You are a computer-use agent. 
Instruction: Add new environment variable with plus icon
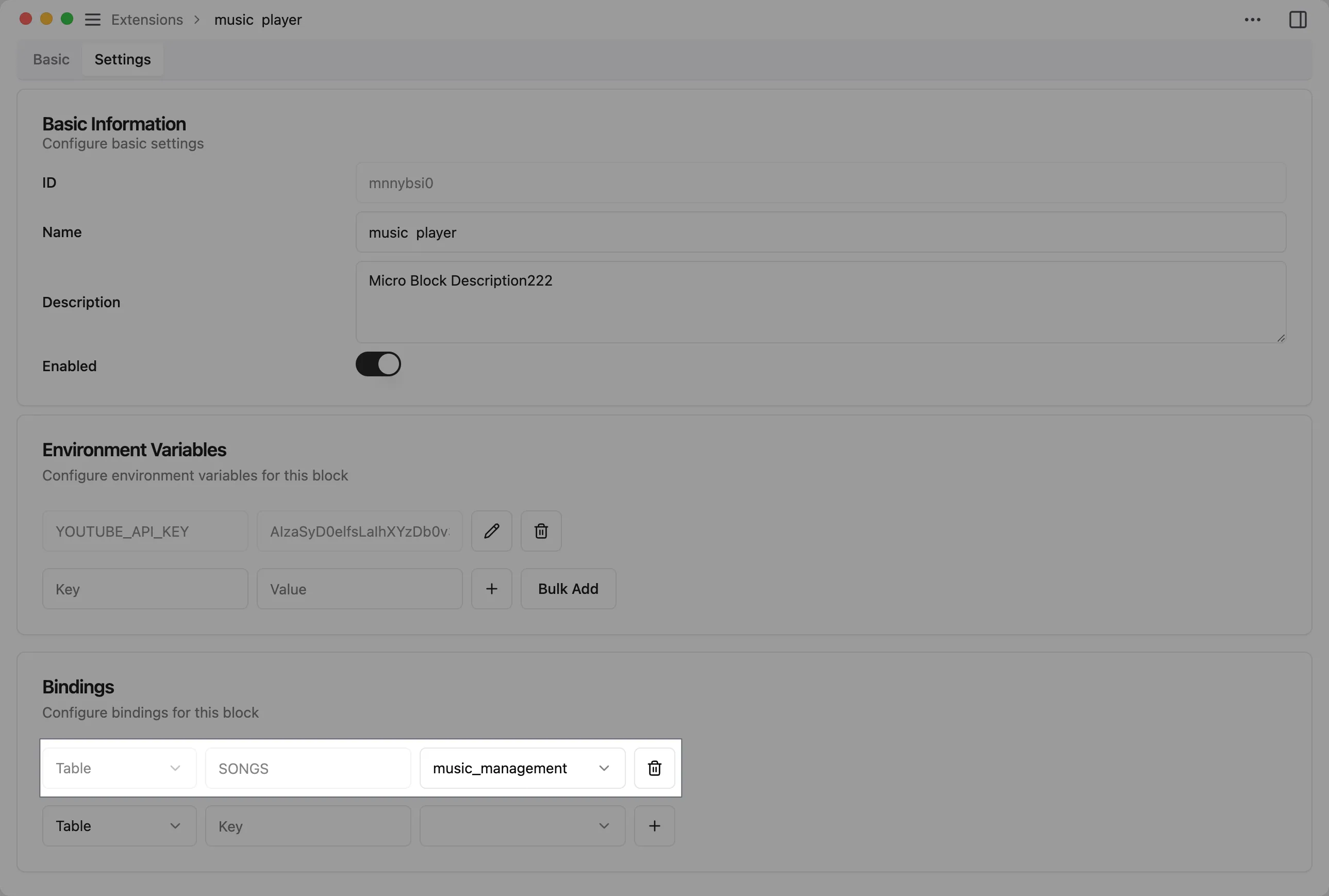click(x=491, y=589)
